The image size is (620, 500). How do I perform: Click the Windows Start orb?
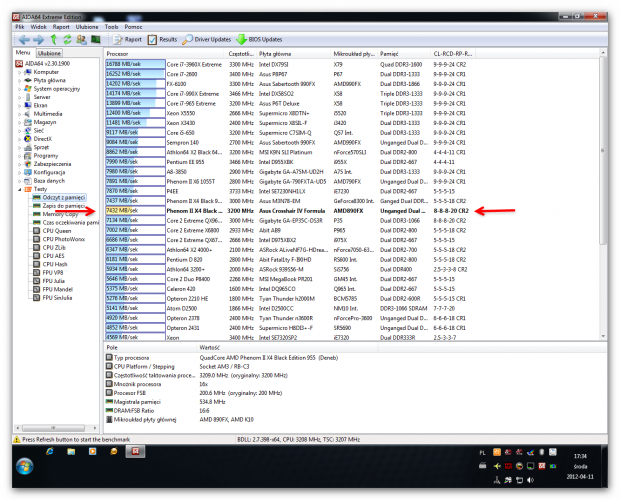pos(21,466)
